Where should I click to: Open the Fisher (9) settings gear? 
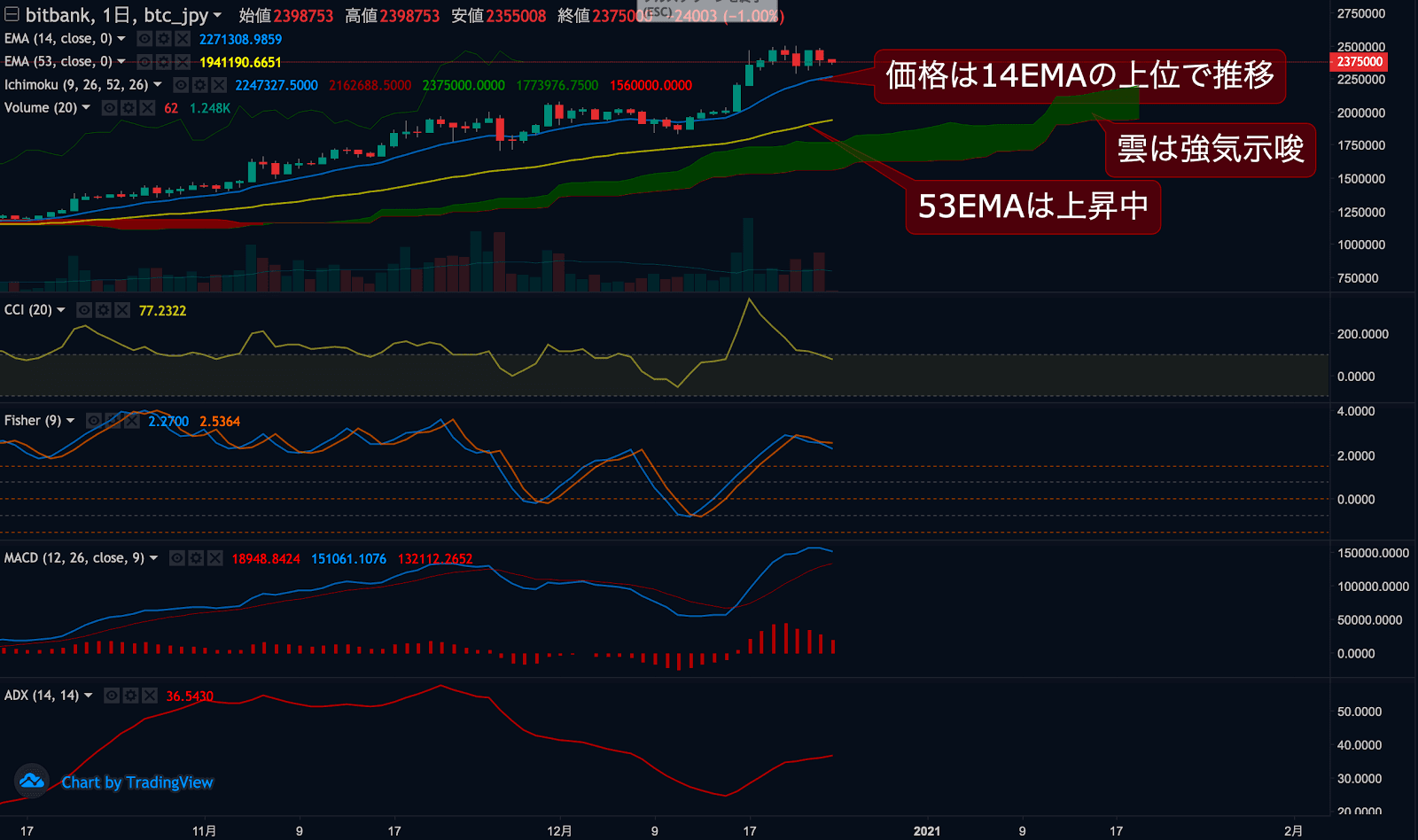pos(113,420)
